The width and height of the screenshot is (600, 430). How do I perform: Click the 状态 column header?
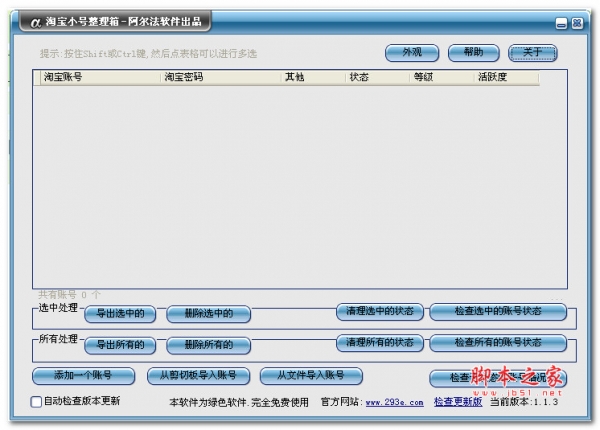(x=377, y=77)
